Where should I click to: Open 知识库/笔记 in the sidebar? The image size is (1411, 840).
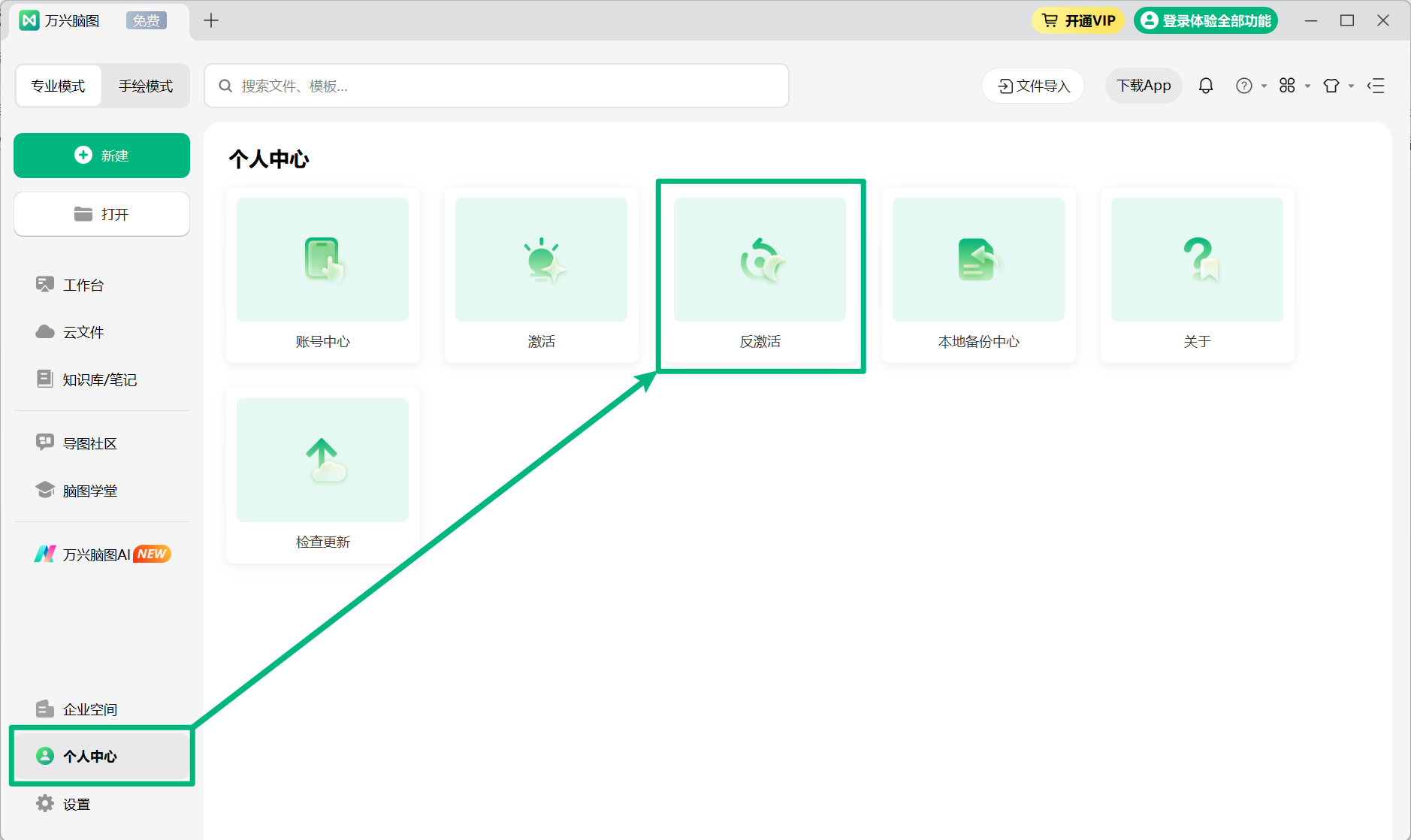102,379
